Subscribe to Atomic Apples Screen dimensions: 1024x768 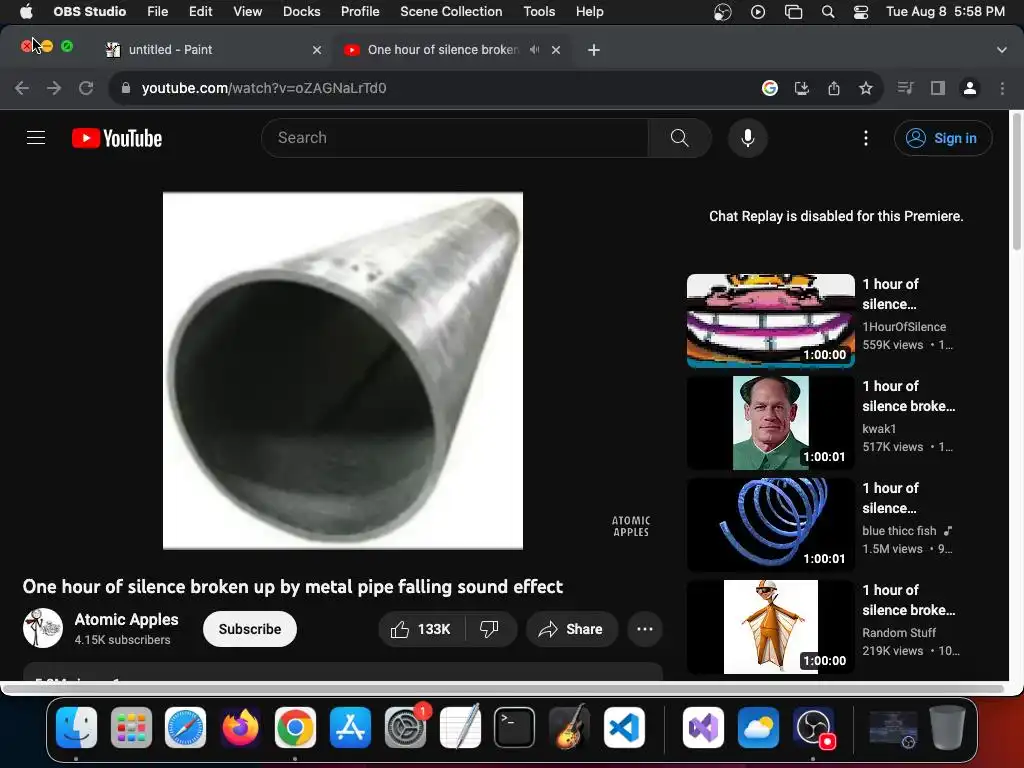249,629
